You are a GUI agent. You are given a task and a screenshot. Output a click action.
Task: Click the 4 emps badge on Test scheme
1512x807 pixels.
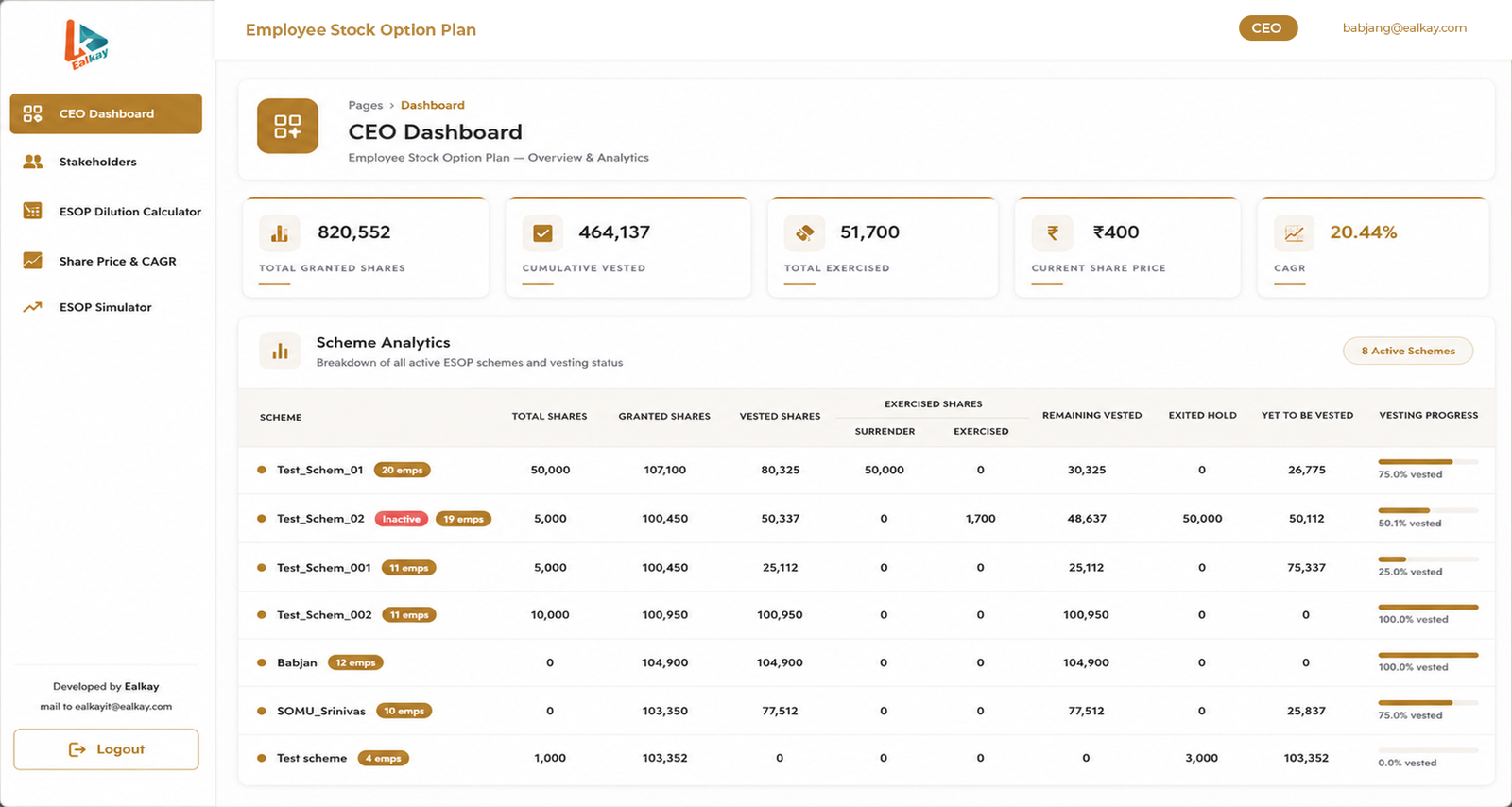tap(383, 758)
